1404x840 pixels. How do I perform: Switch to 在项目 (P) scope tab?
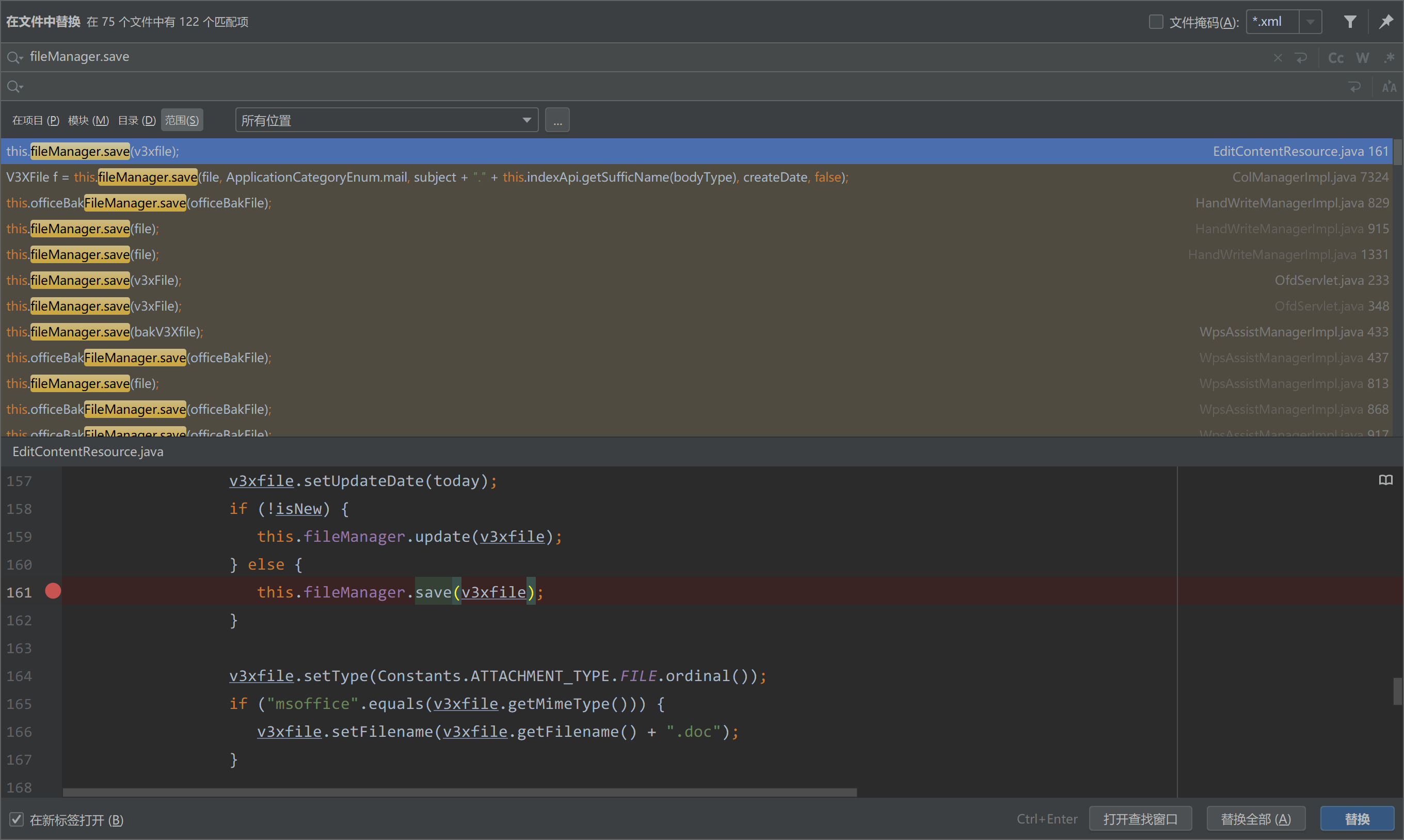coord(36,120)
